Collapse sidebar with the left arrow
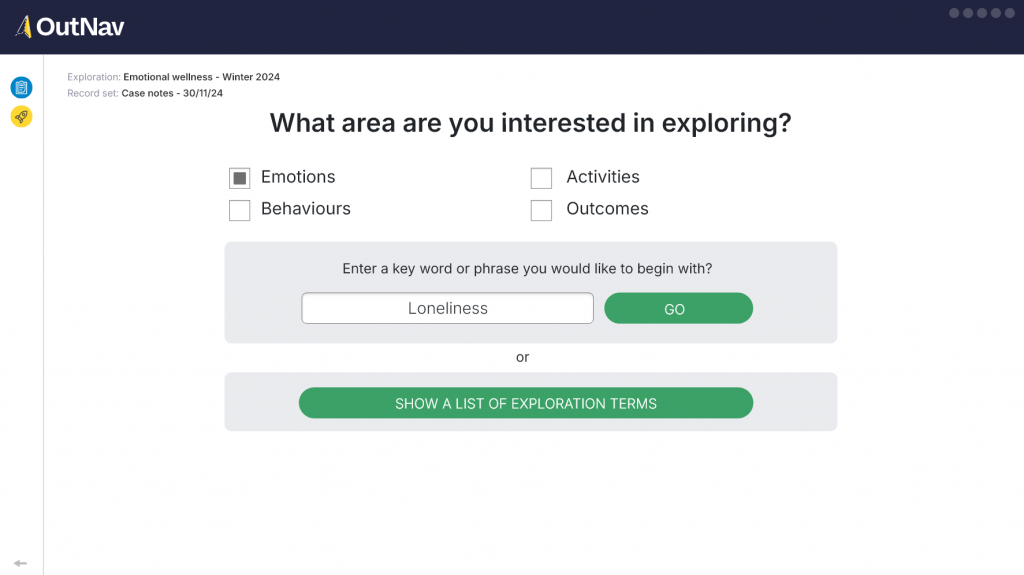Screen dimensions: 1024x575 pos(20,563)
